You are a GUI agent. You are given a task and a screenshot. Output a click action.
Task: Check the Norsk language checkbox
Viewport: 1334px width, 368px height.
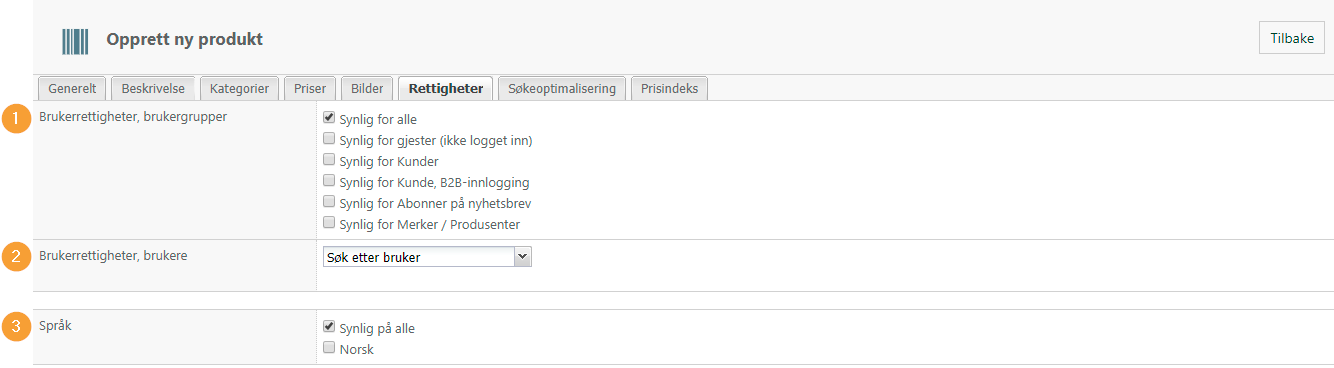[329, 348]
